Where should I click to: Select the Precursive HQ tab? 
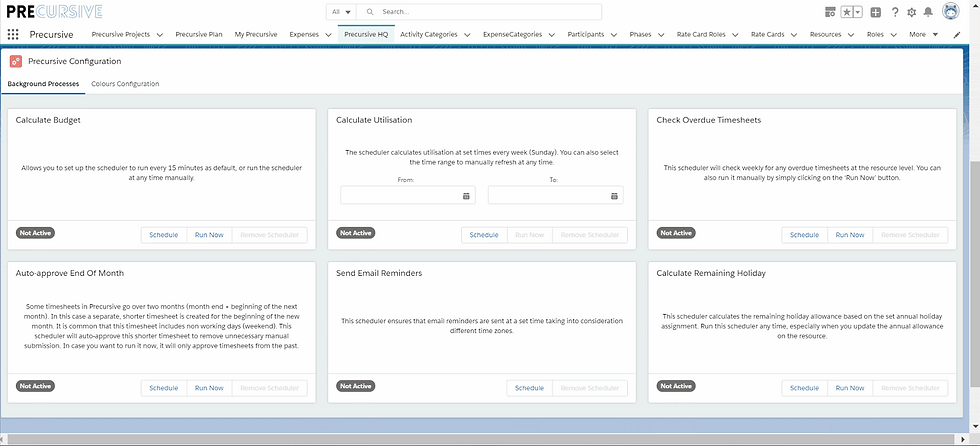[x=366, y=35]
